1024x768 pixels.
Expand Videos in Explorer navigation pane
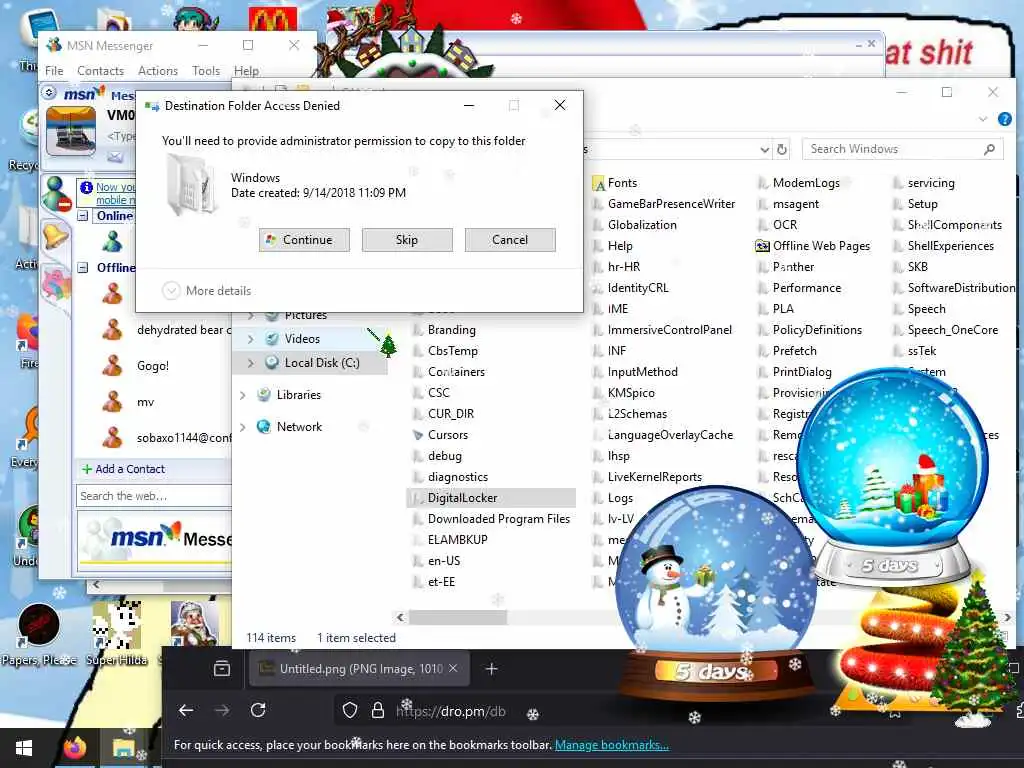point(251,339)
